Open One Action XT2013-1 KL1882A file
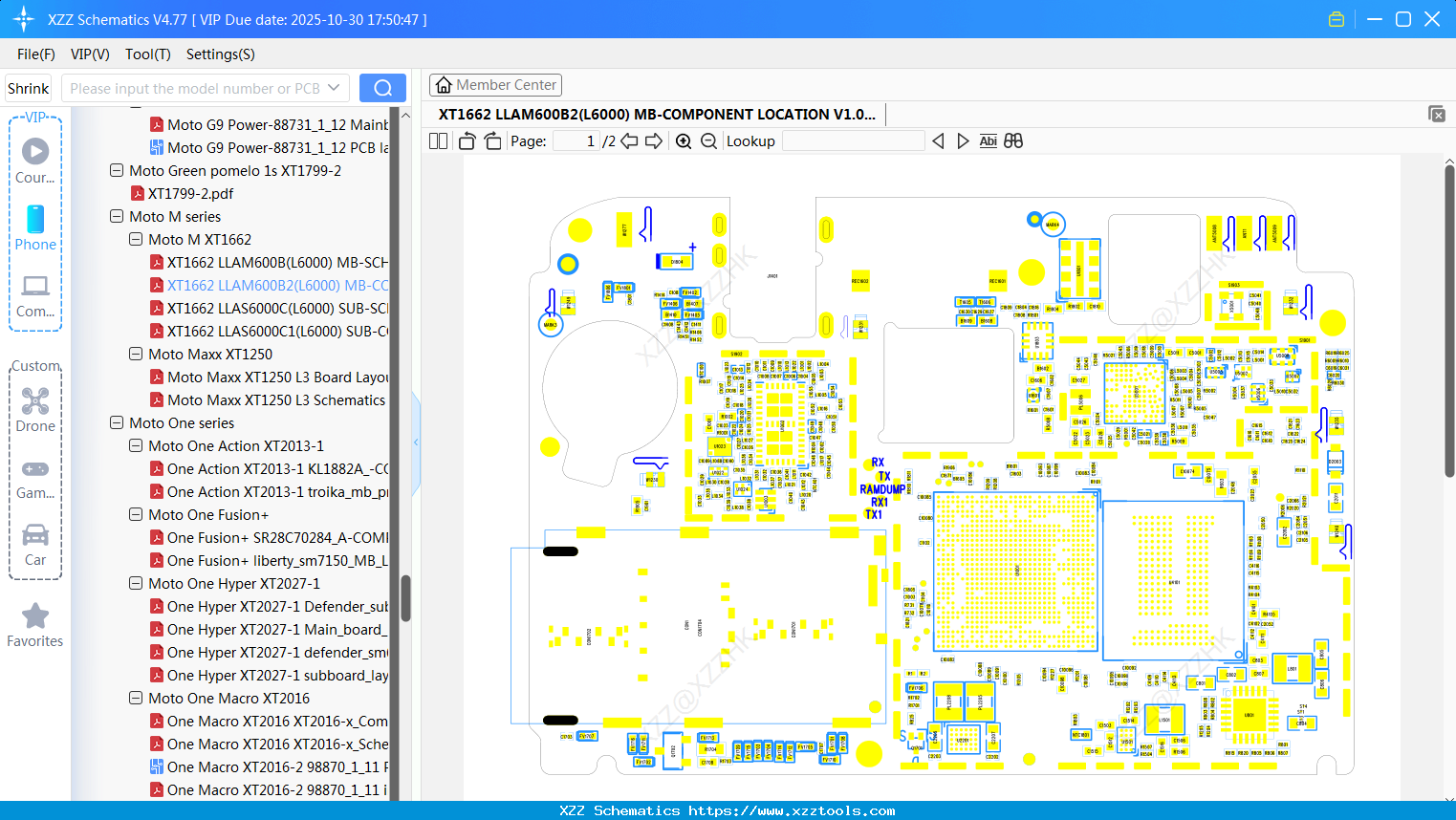Viewport: 1456px width, 820px height. [270, 469]
